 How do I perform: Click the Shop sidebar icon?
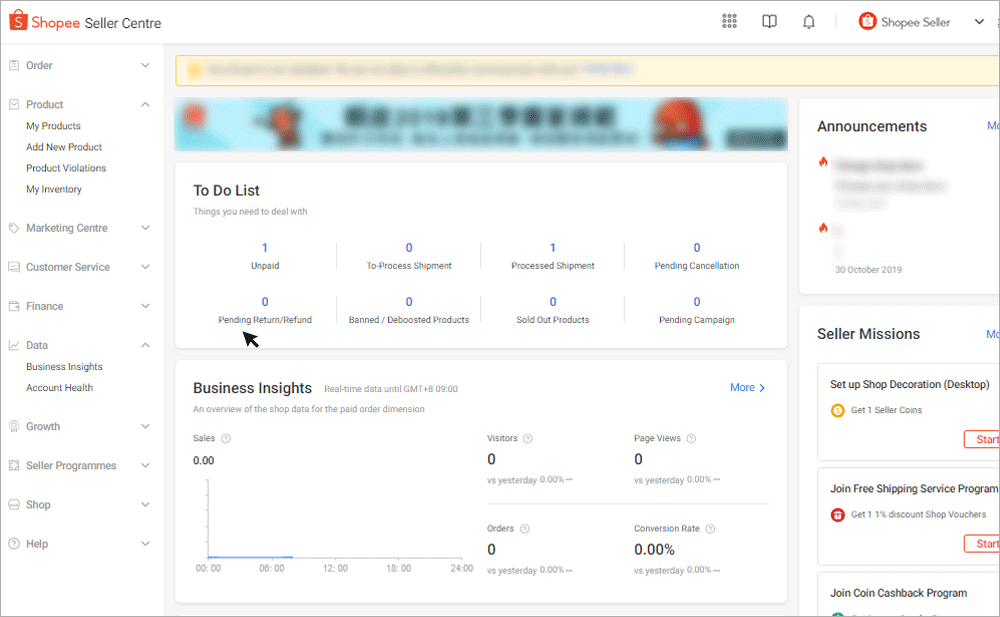pyautogui.click(x=12, y=504)
